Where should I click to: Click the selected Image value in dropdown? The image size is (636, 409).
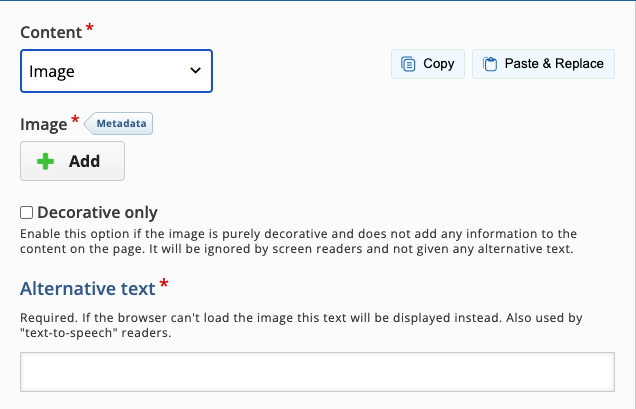[52, 71]
